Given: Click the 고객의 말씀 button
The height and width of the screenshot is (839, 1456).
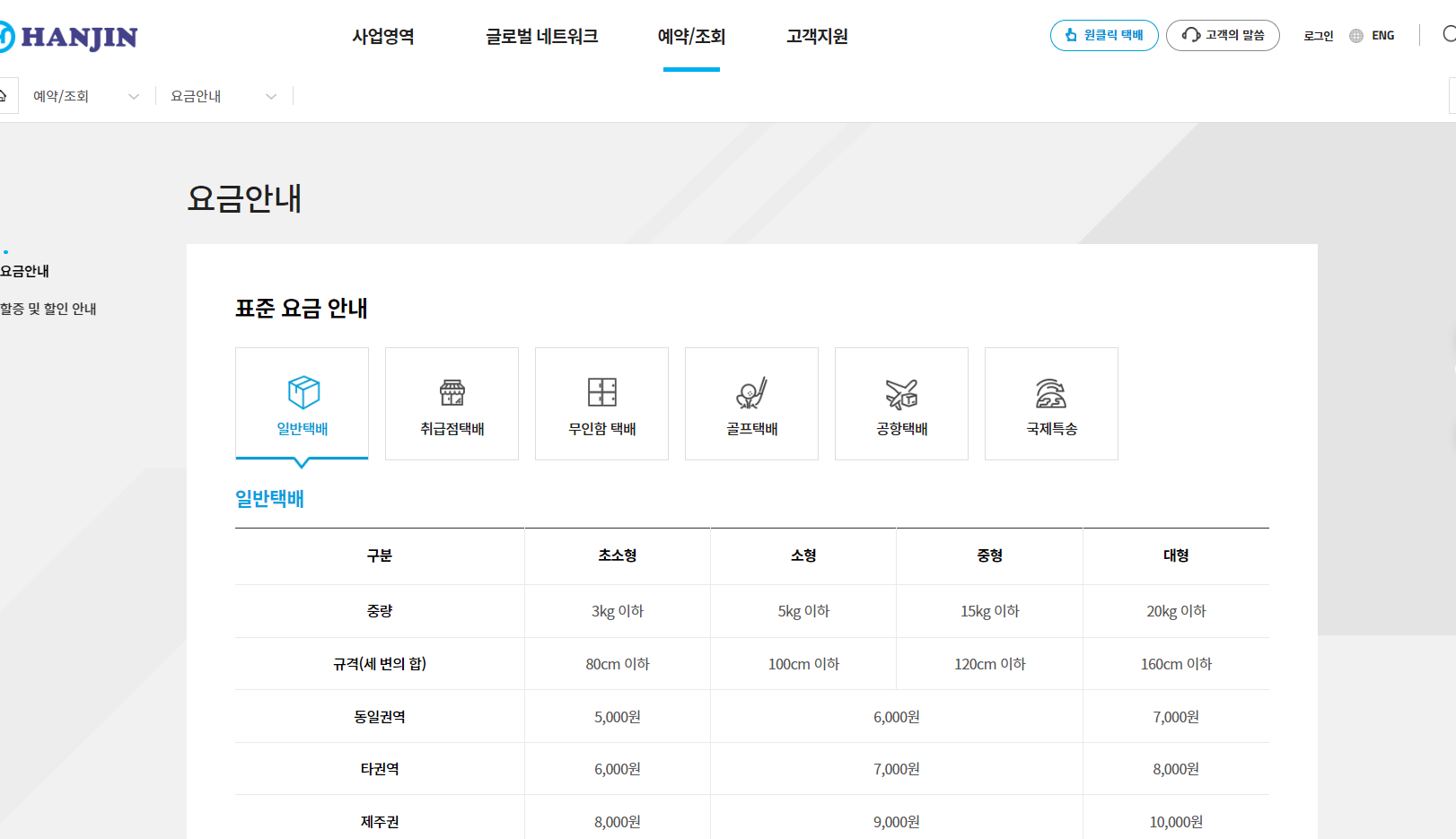Looking at the screenshot, I should 1223,35.
